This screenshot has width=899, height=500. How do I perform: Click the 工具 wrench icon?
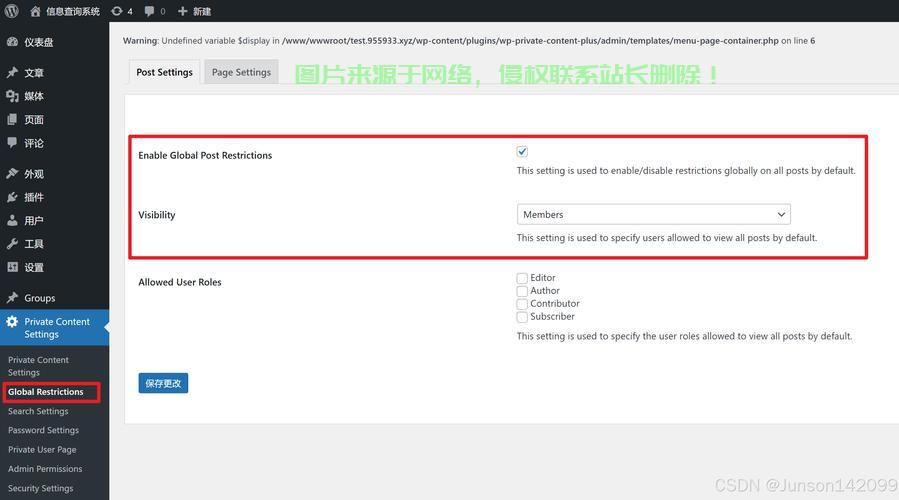click(12, 244)
